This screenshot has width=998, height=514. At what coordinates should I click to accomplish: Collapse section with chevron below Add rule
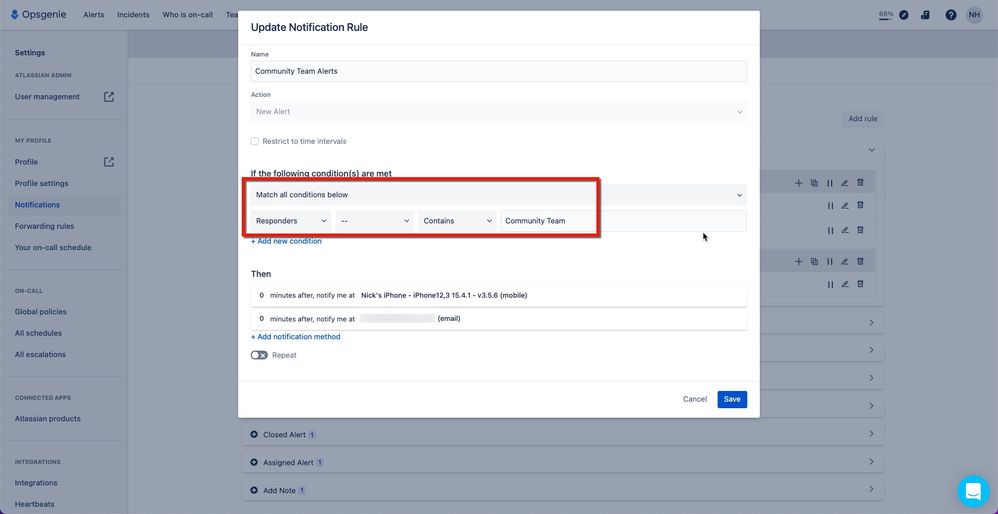(x=871, y=149)
